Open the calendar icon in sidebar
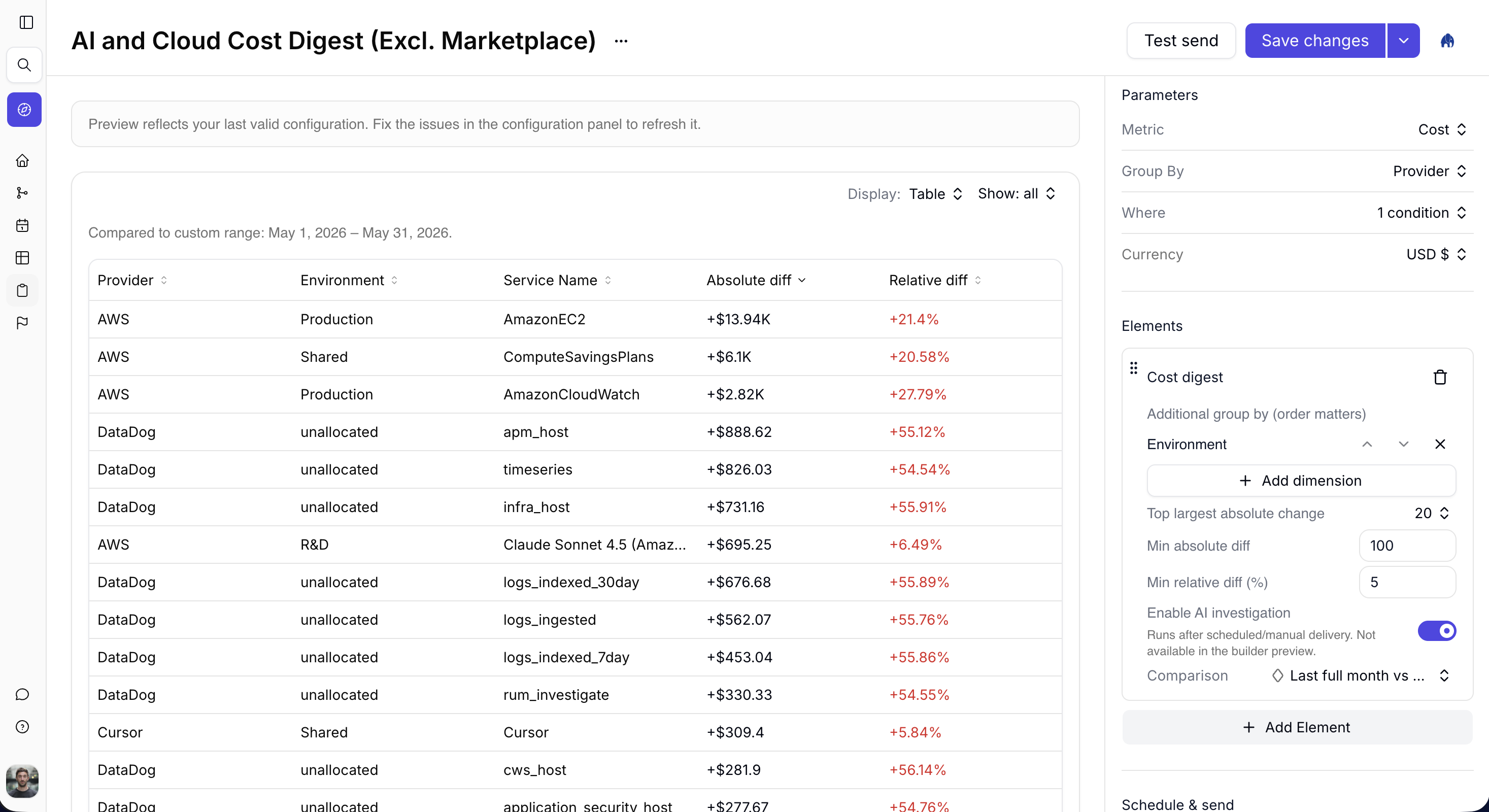 [x=22, y=225]
